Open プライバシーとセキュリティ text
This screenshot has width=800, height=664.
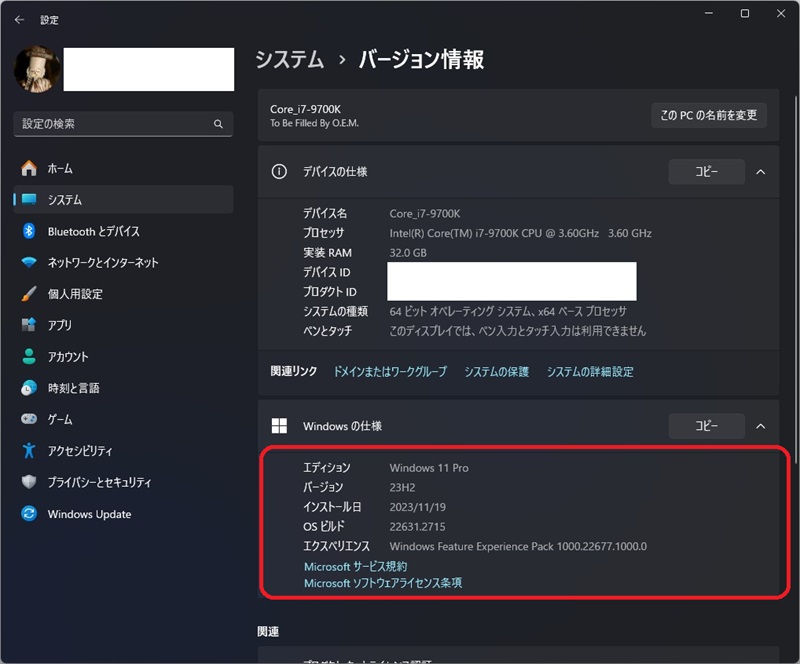(99, 482)
